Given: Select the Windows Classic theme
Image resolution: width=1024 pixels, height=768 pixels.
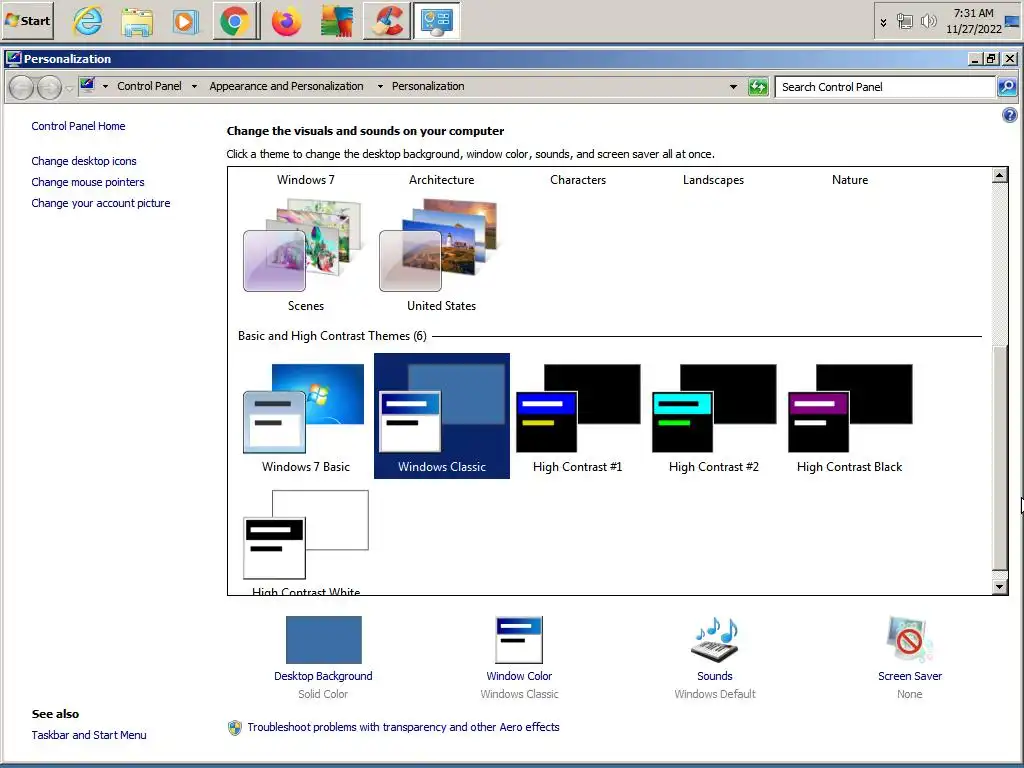Looking at the screenshot, I should pyautogui.click(x=441, y=416).
